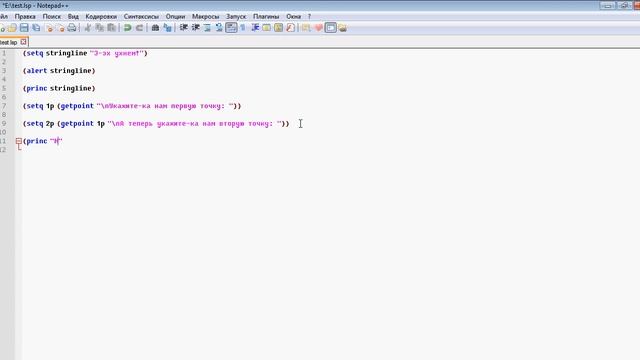Open the Запуск menu
Image resolution: width=640 pixels, height=360 pixels.
pyautogui.click(x=236, y=16)
